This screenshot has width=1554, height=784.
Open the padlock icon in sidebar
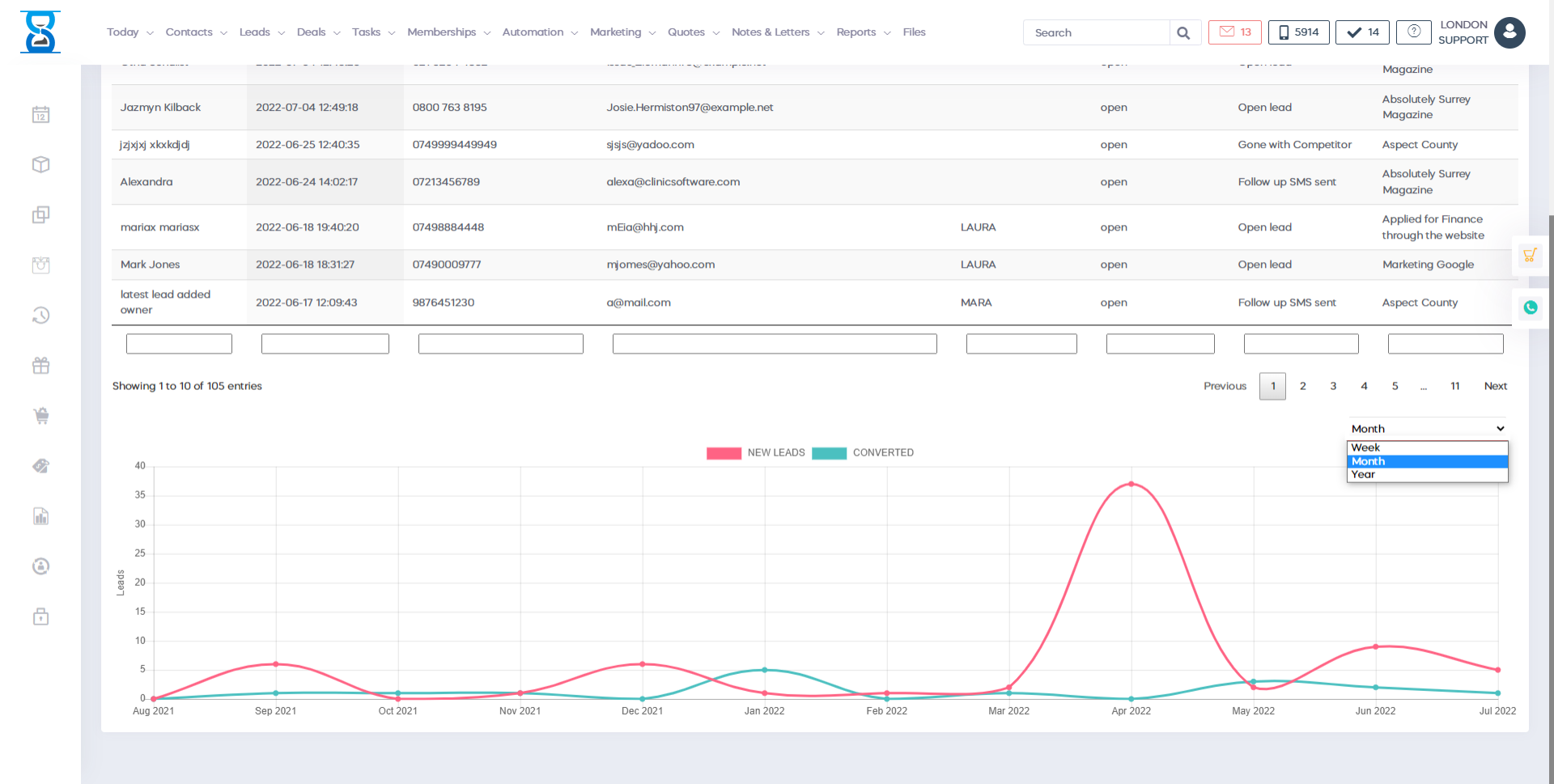[x=40, y=617]
